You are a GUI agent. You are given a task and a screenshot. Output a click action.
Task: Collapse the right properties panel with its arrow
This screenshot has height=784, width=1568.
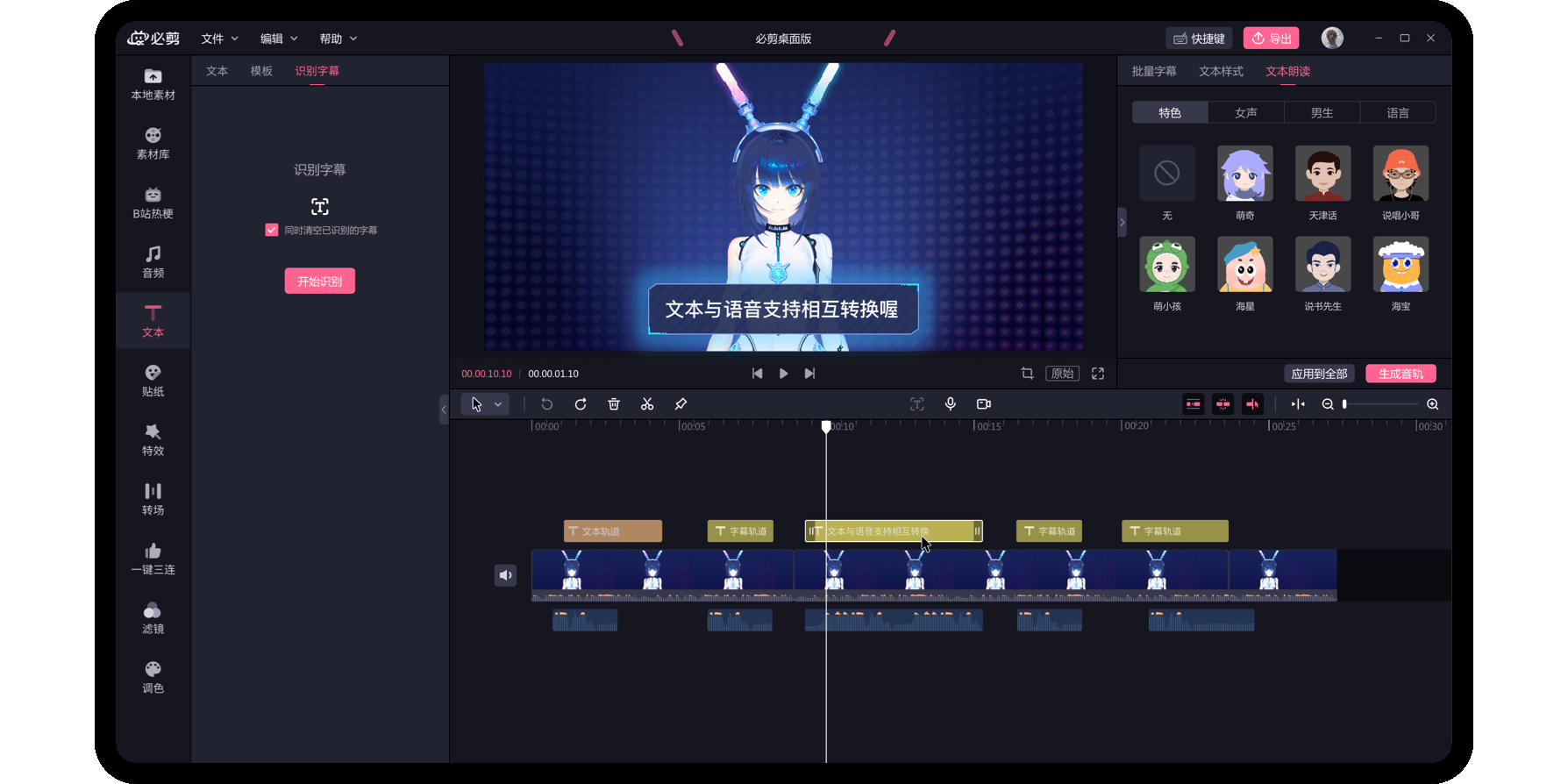click(x=1122, y=223)
